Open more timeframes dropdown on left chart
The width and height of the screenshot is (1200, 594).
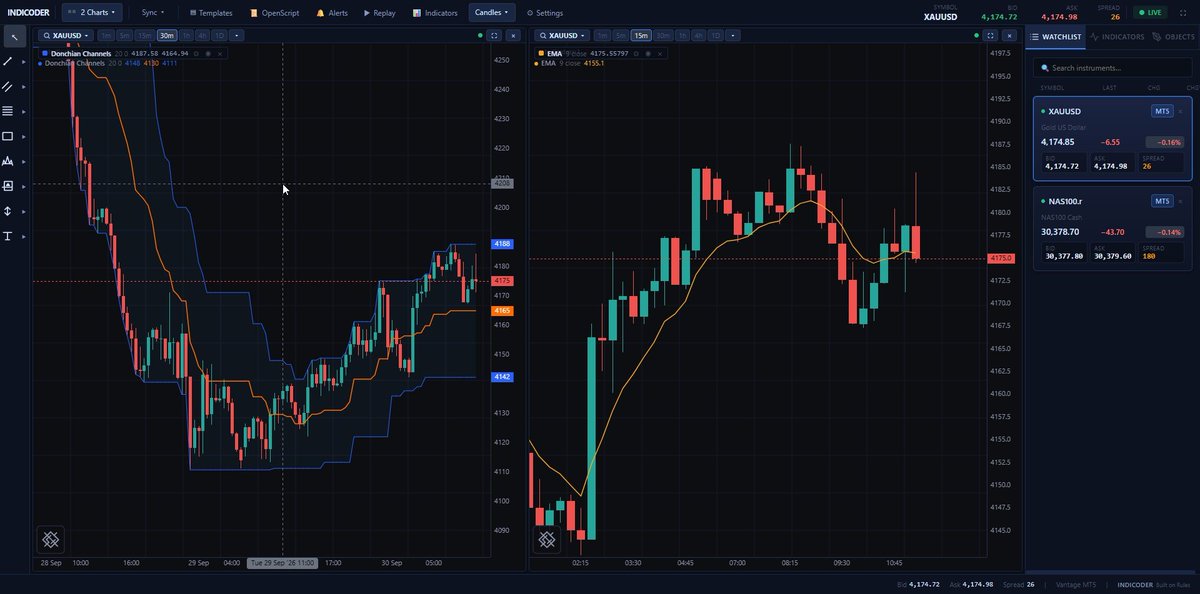click(x=236, y=35)
